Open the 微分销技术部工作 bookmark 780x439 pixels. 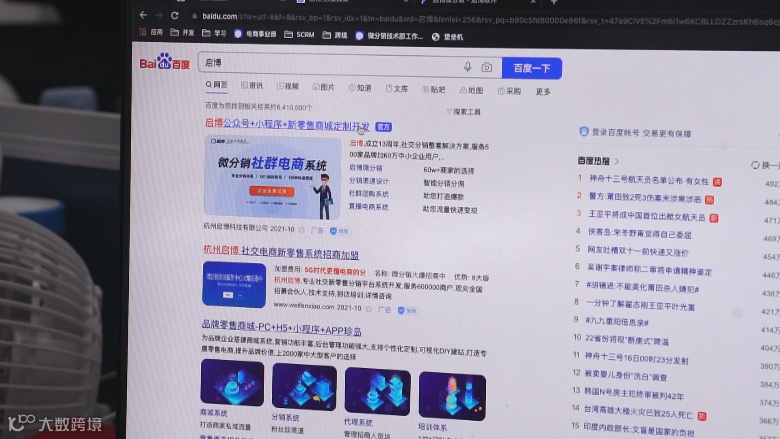389,36
